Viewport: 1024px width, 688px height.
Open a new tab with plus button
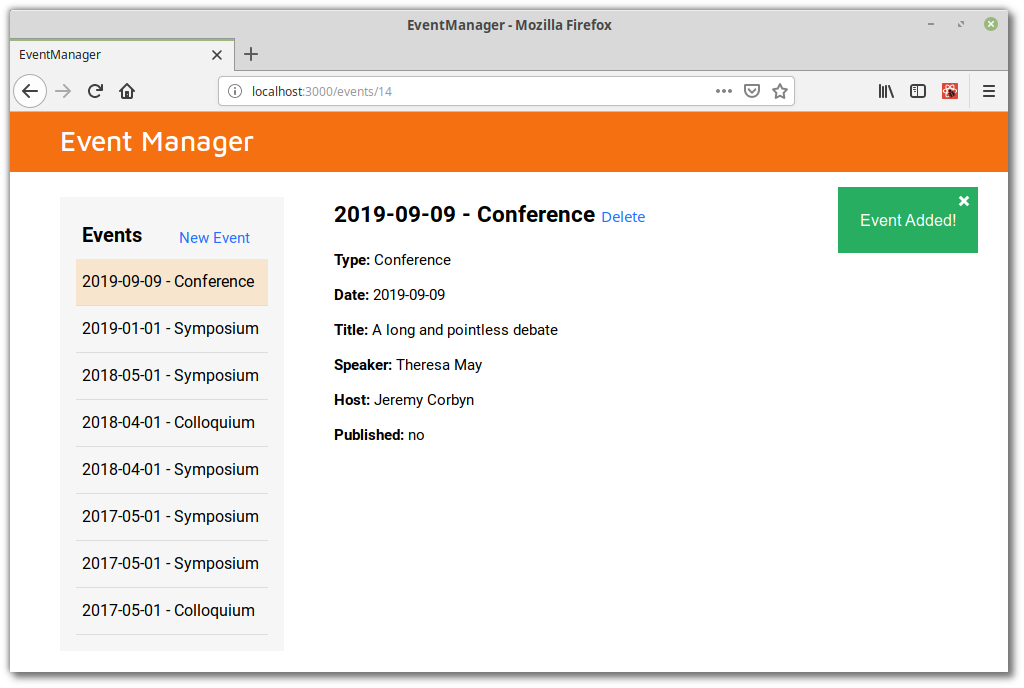(251, 54)
